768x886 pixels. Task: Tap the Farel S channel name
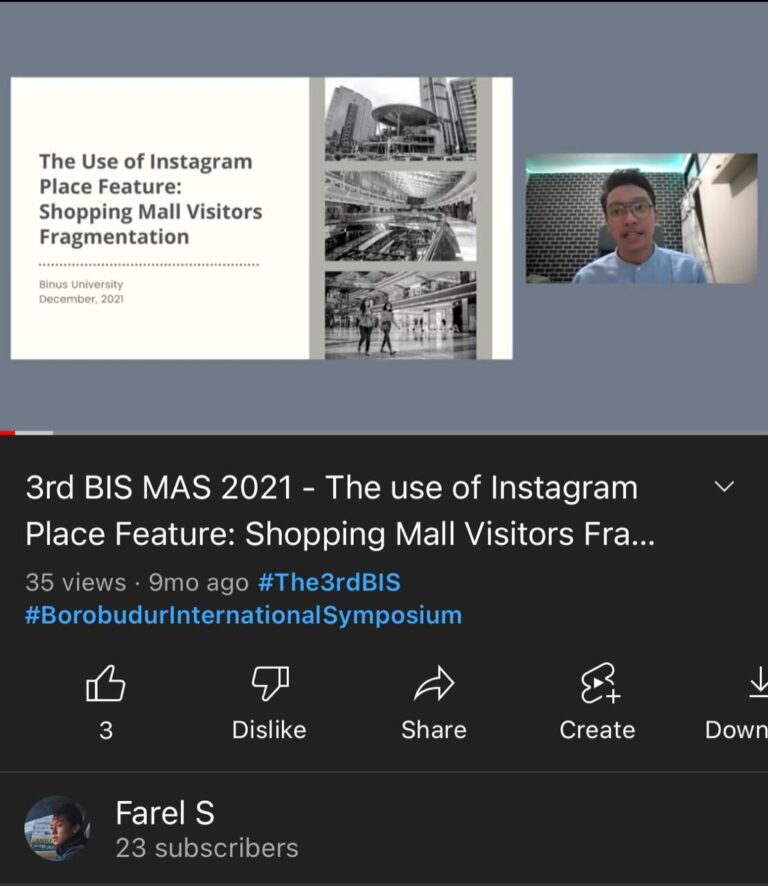pos(165,813)
